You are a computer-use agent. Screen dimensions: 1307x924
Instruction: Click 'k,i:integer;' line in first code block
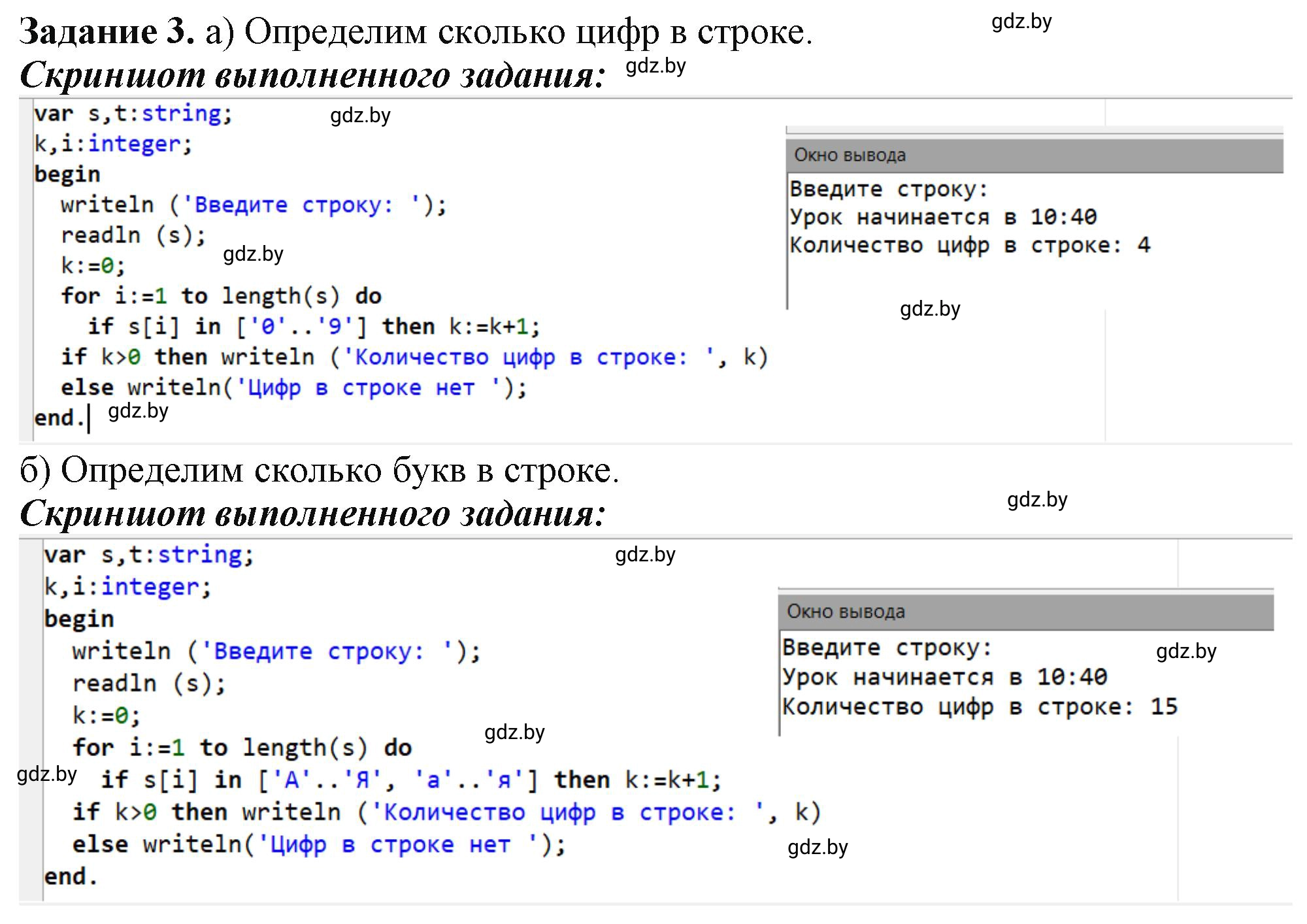coord(114,144)
